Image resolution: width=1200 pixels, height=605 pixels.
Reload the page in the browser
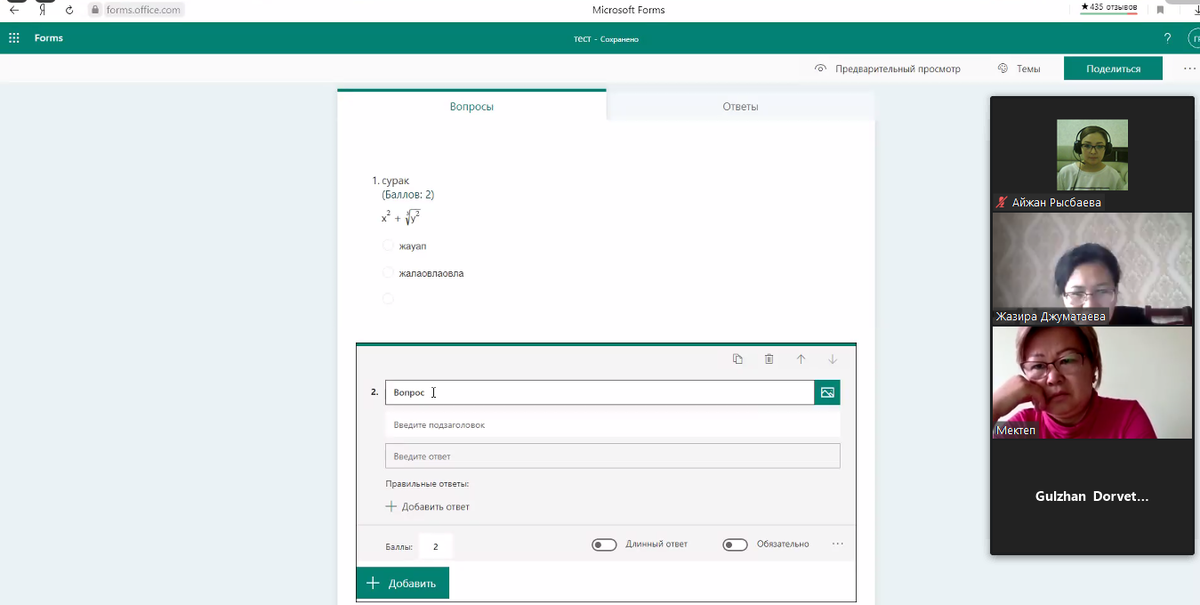(x=69, y=10)
